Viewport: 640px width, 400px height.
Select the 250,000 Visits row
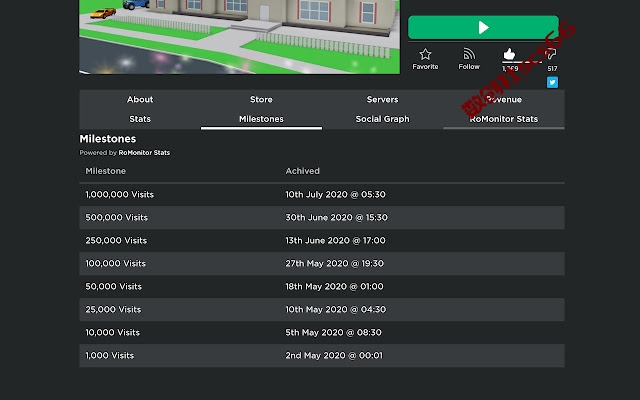pos(322,240)
